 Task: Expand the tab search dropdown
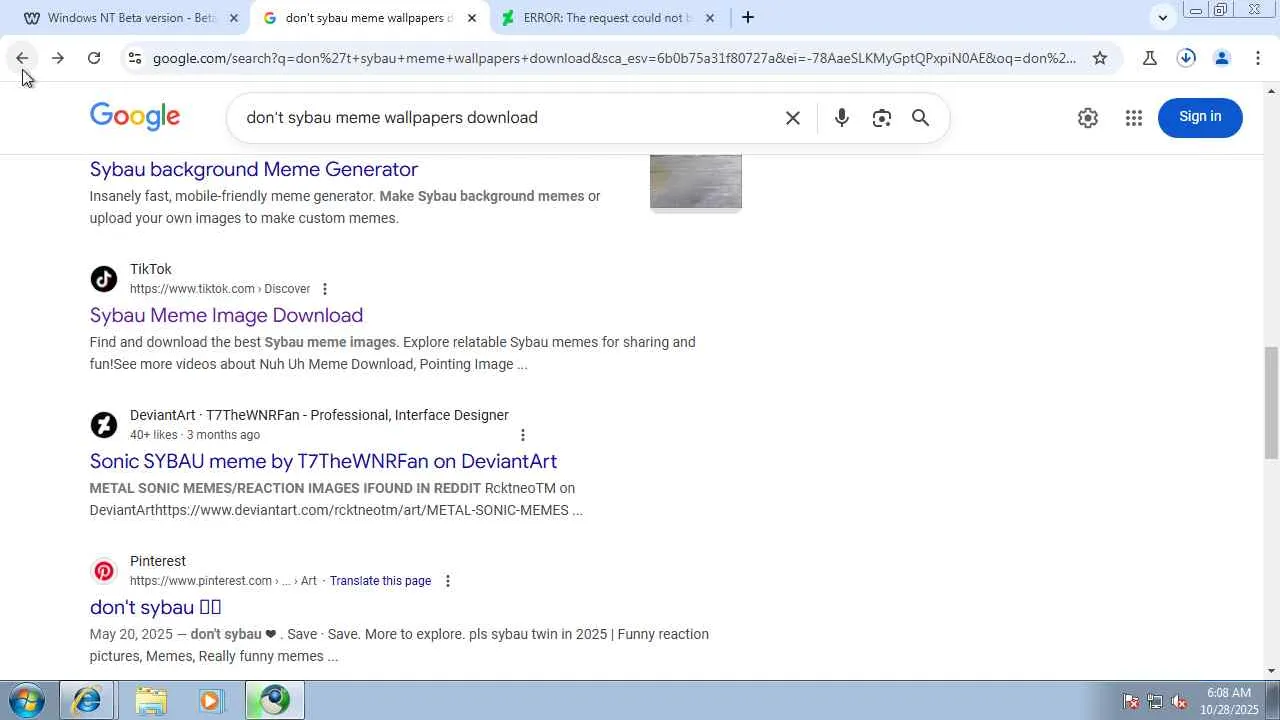pyautogui.click(x=1162, y=17)
